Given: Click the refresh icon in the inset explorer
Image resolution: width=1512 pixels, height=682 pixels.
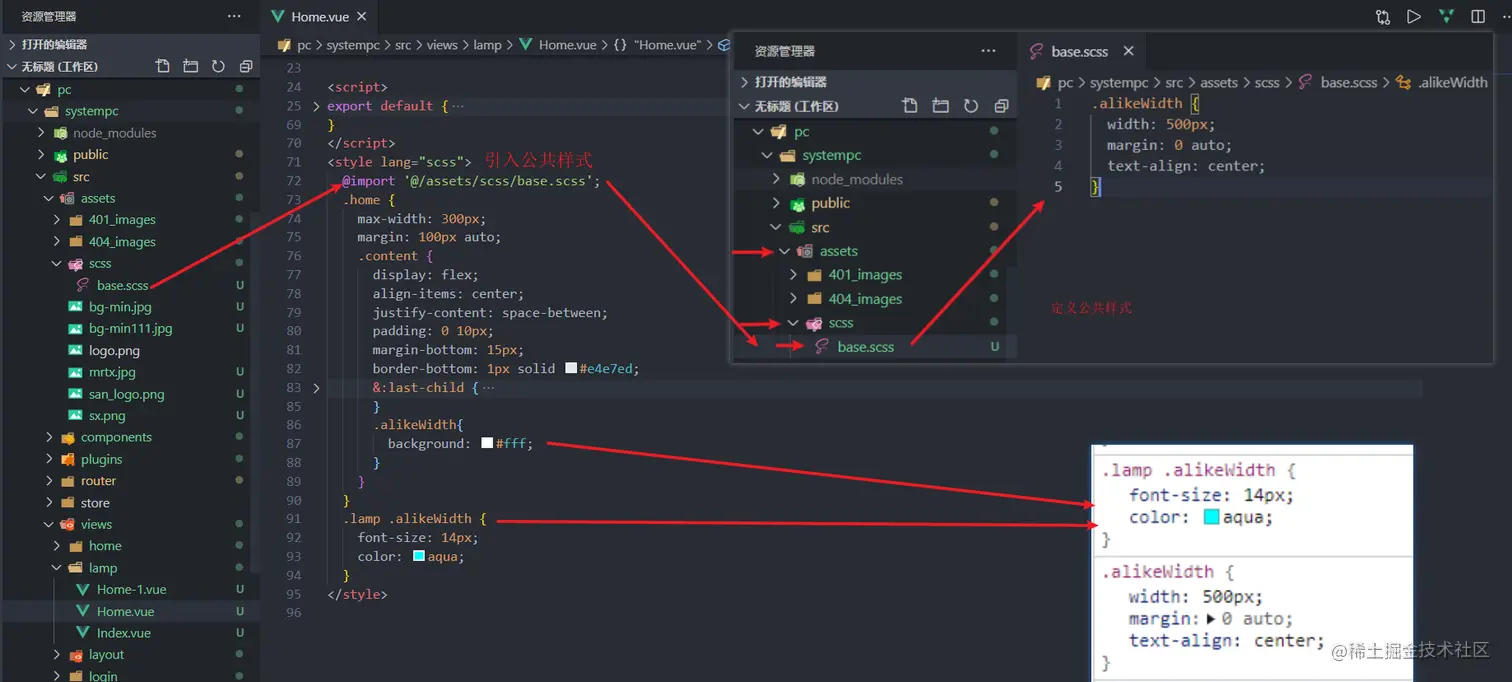Looking at the screenshot, I should [x=971, y=106].
